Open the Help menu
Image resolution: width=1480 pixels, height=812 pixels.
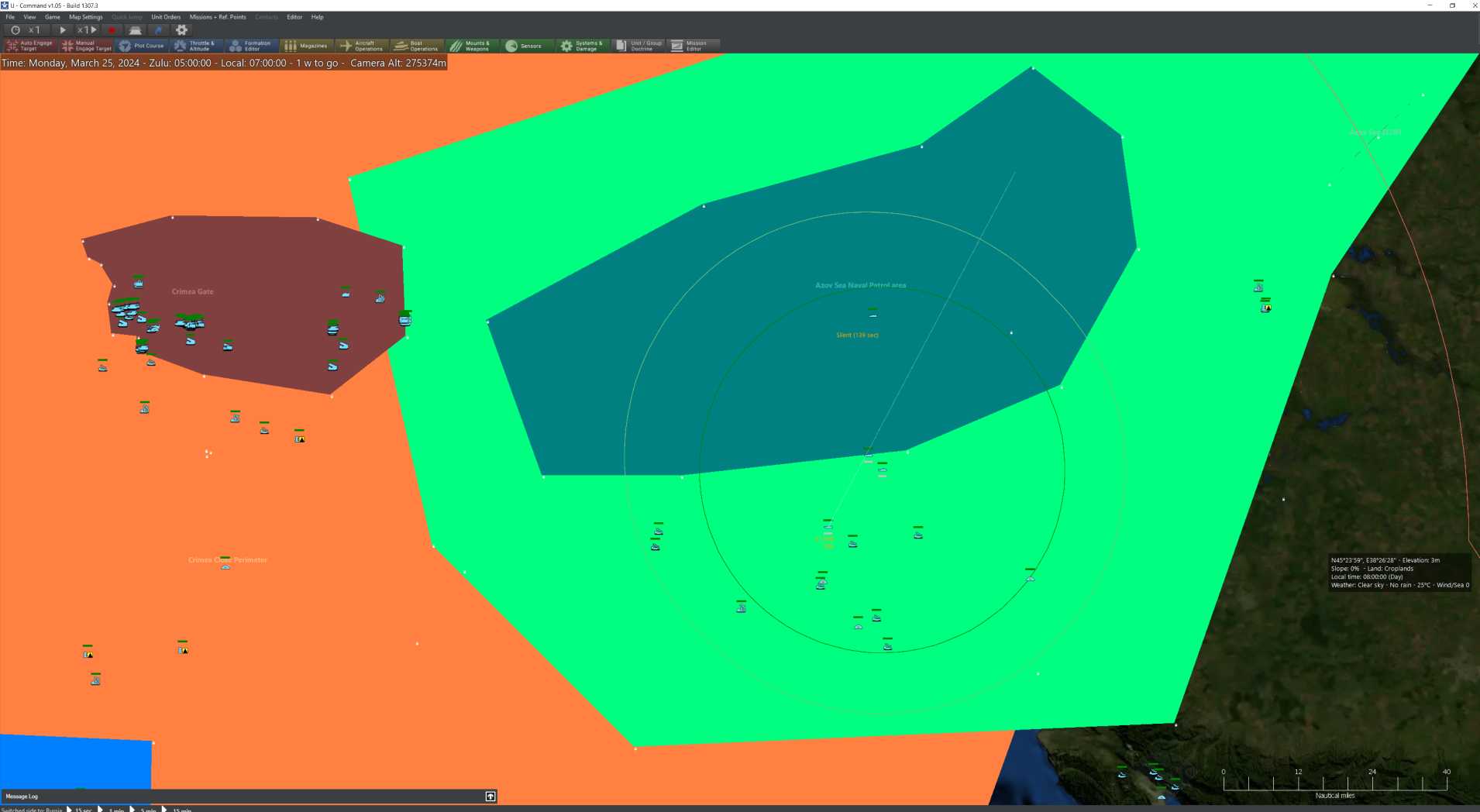[x=318, y=17]
